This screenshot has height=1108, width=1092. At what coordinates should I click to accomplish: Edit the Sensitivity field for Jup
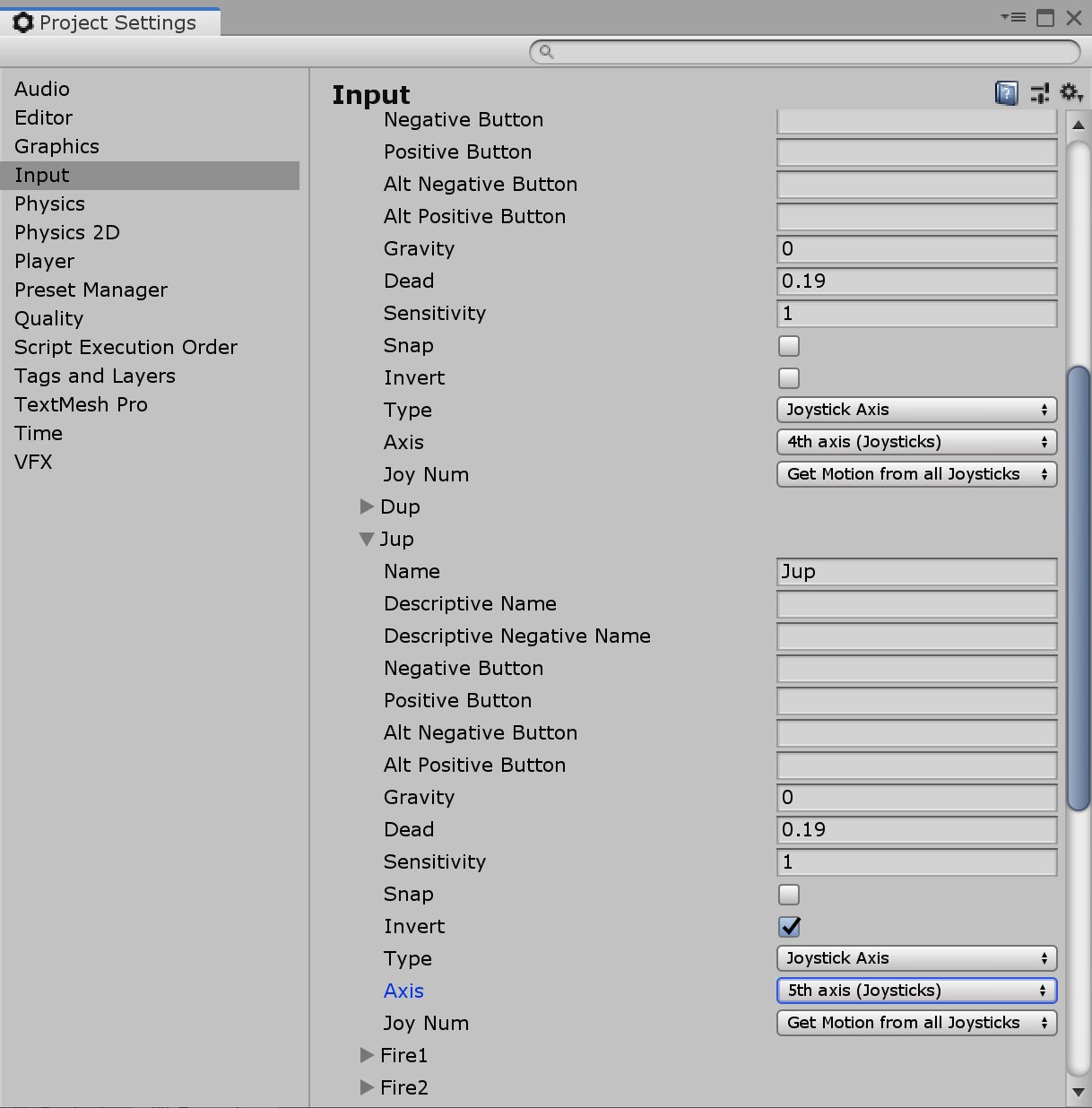(915, 861)
